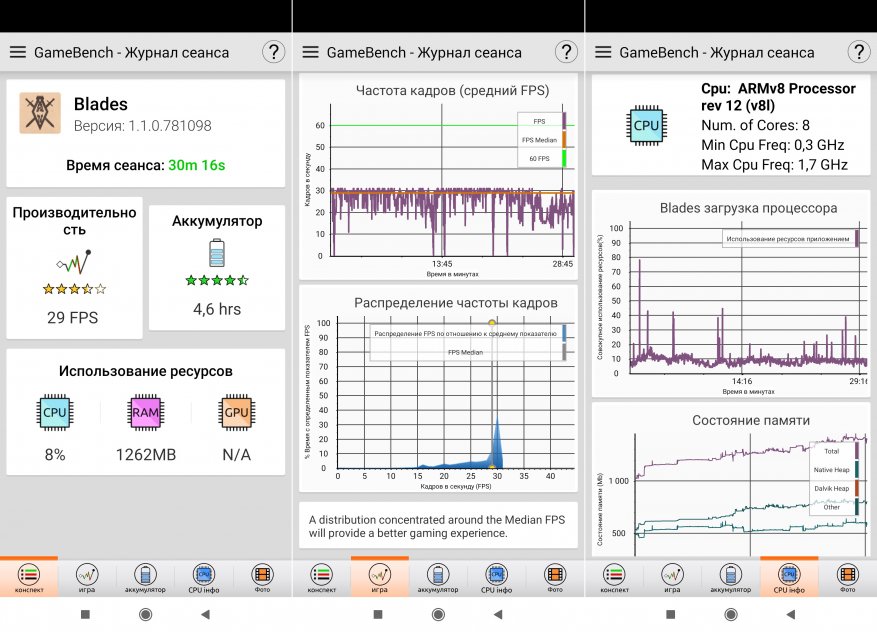Screen dimensions: 877x632
Task: Open the Производительность 29 FPS card
Action: point(74,267)
